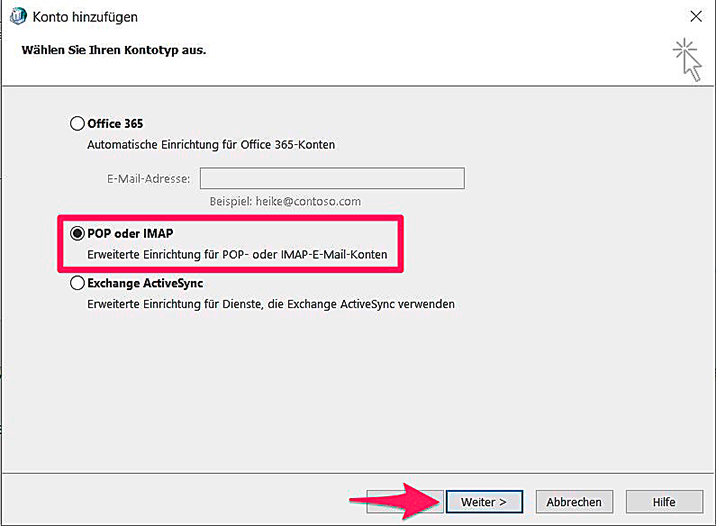The image size is (716, 526).
Task: Click the 'Automatische Einrichtung für Office 365-Konten' text
Action: coord(211,145)
